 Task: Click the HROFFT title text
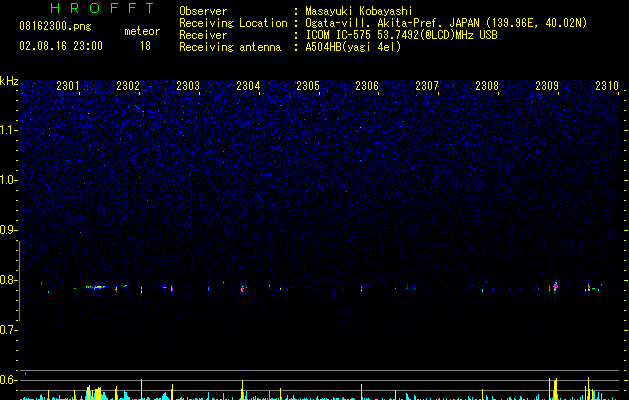(103, 8)
